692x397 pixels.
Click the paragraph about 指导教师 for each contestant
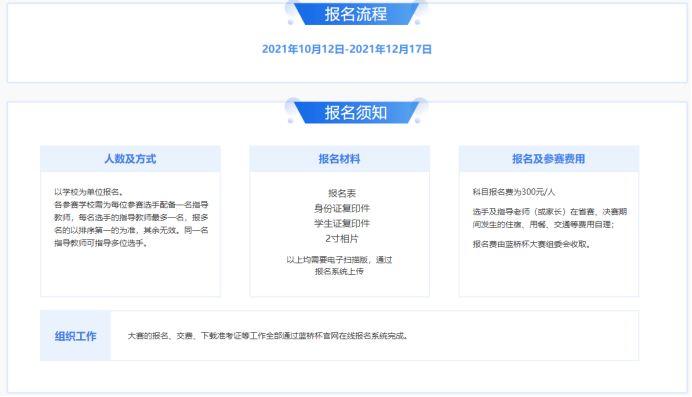(x=131, y=224)
